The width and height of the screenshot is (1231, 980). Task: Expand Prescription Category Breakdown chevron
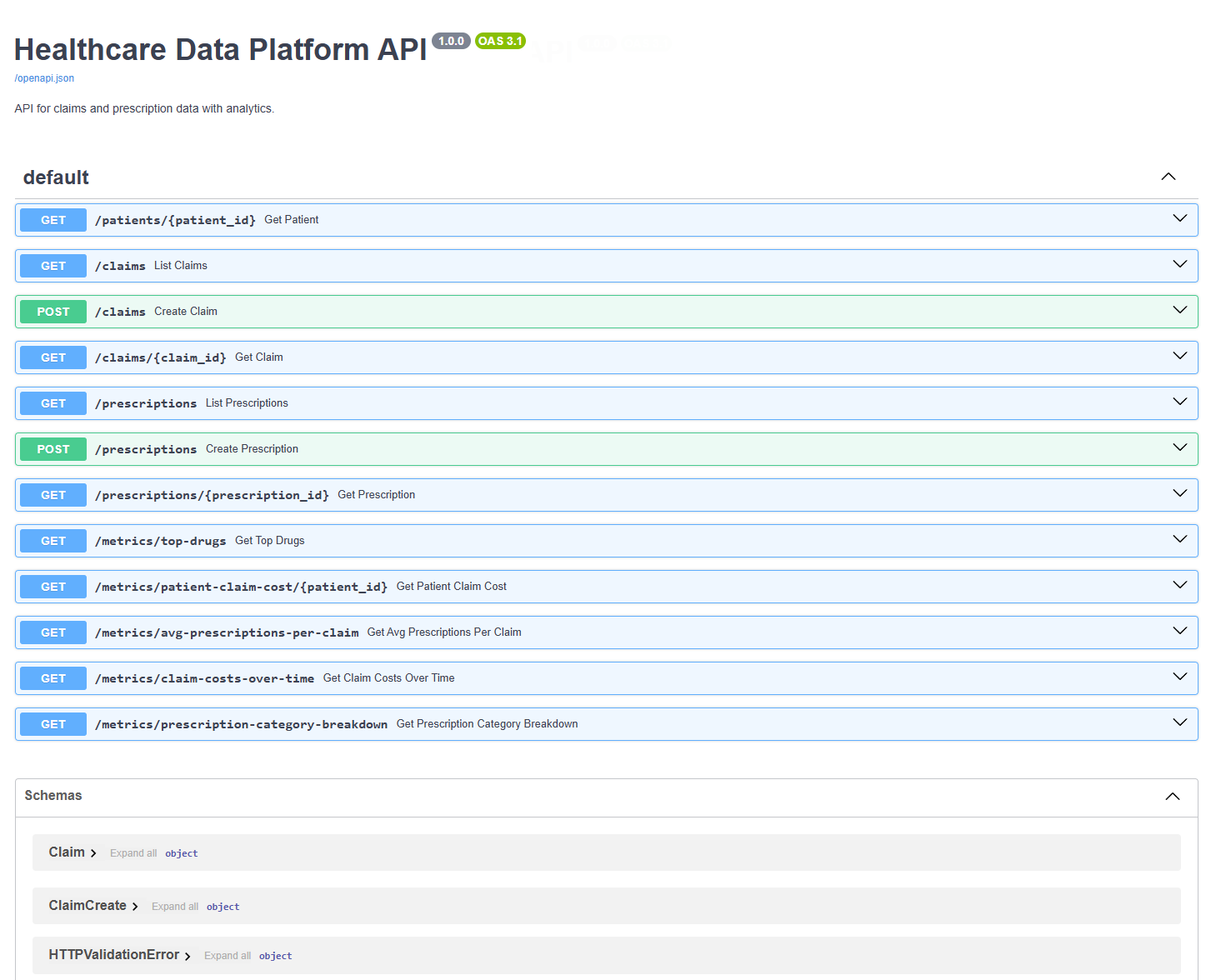(1179, 723)
